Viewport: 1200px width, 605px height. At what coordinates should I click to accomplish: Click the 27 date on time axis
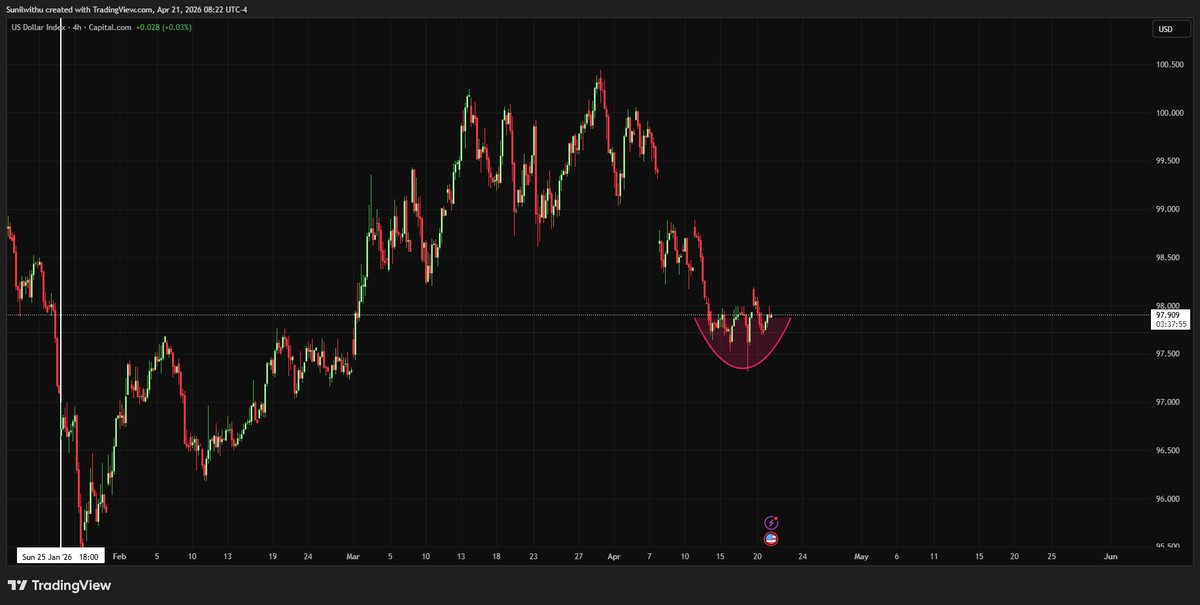point(579,555)
